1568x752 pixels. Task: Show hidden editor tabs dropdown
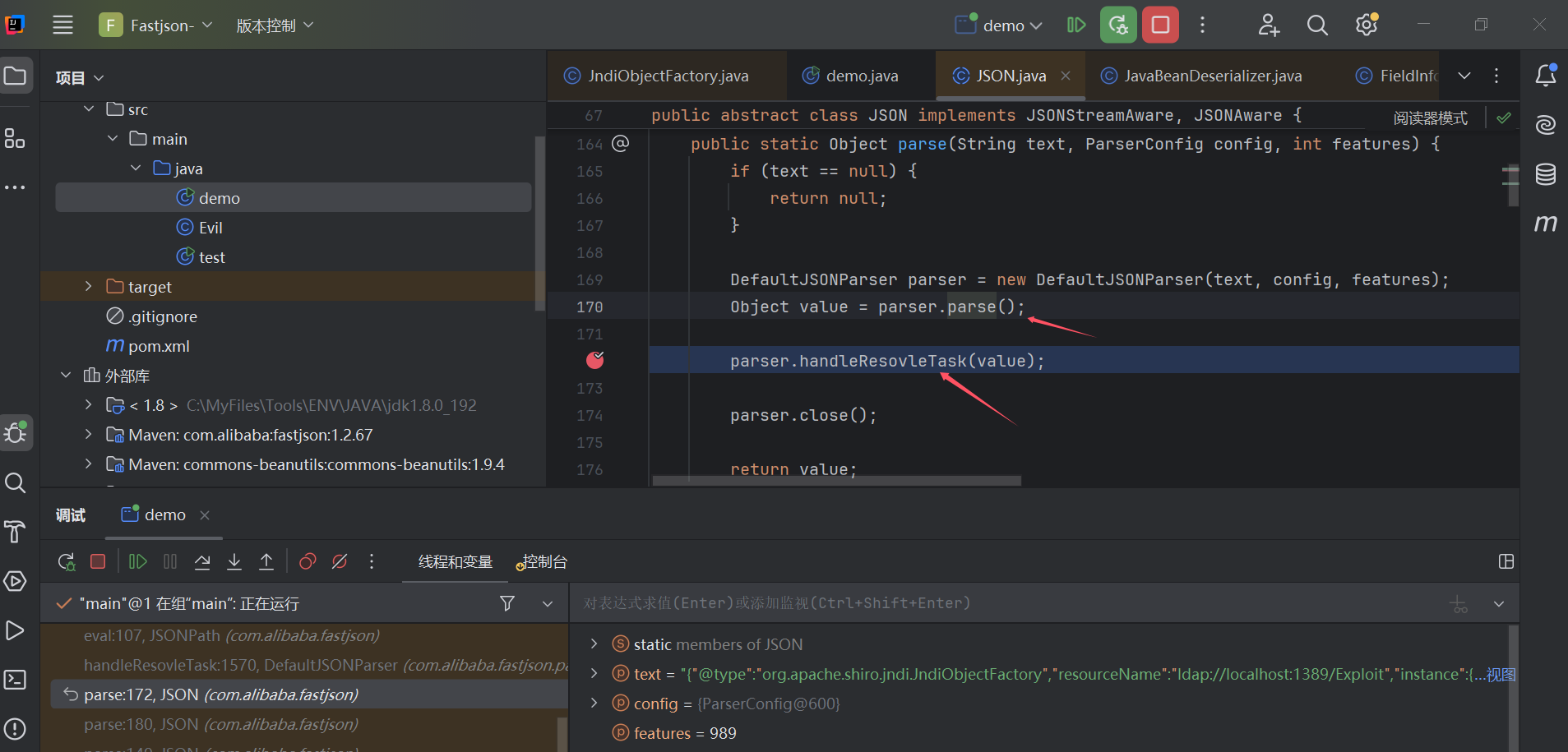1464,76
